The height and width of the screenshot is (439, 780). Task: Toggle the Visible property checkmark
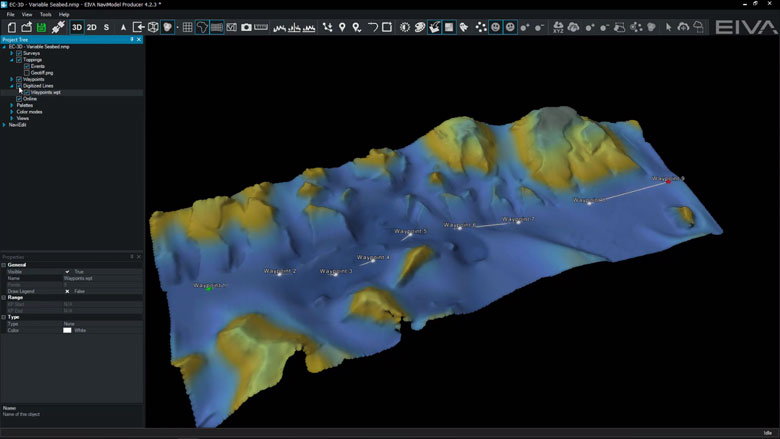point(68,271)
